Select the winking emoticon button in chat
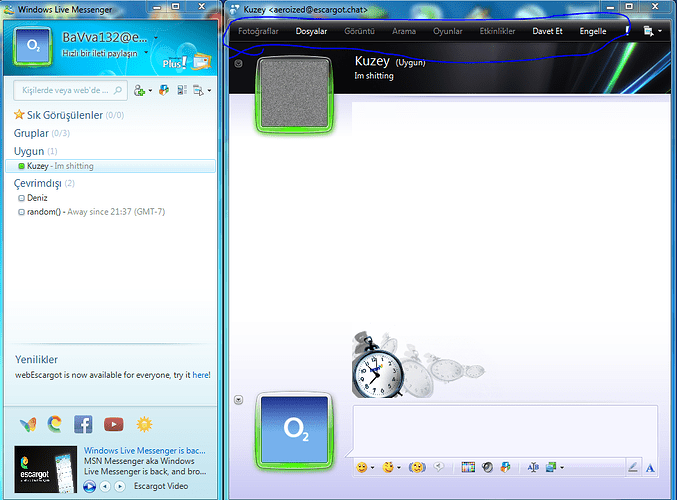 tap(388, 467)
